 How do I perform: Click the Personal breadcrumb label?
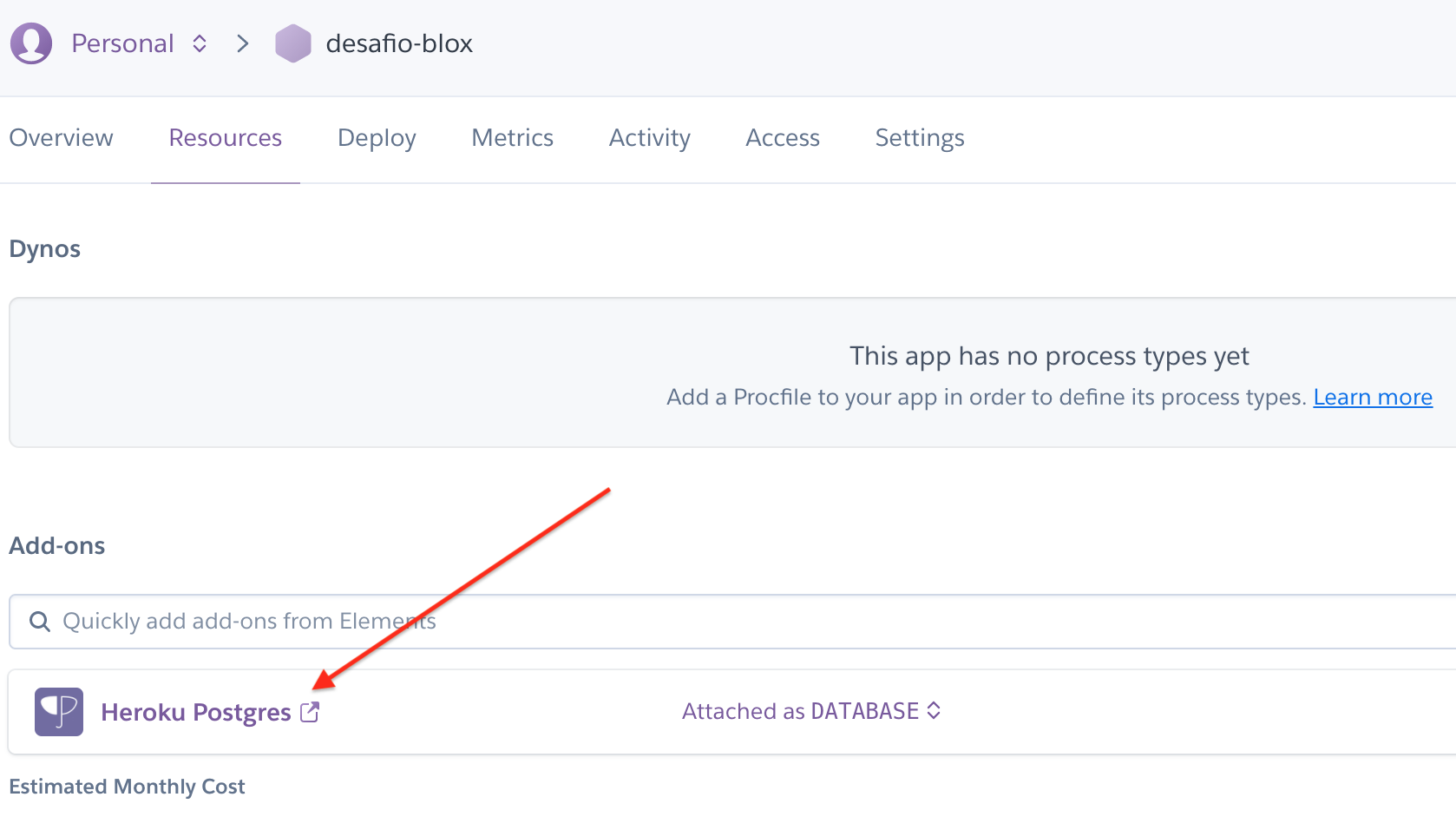tap(122, 43)
